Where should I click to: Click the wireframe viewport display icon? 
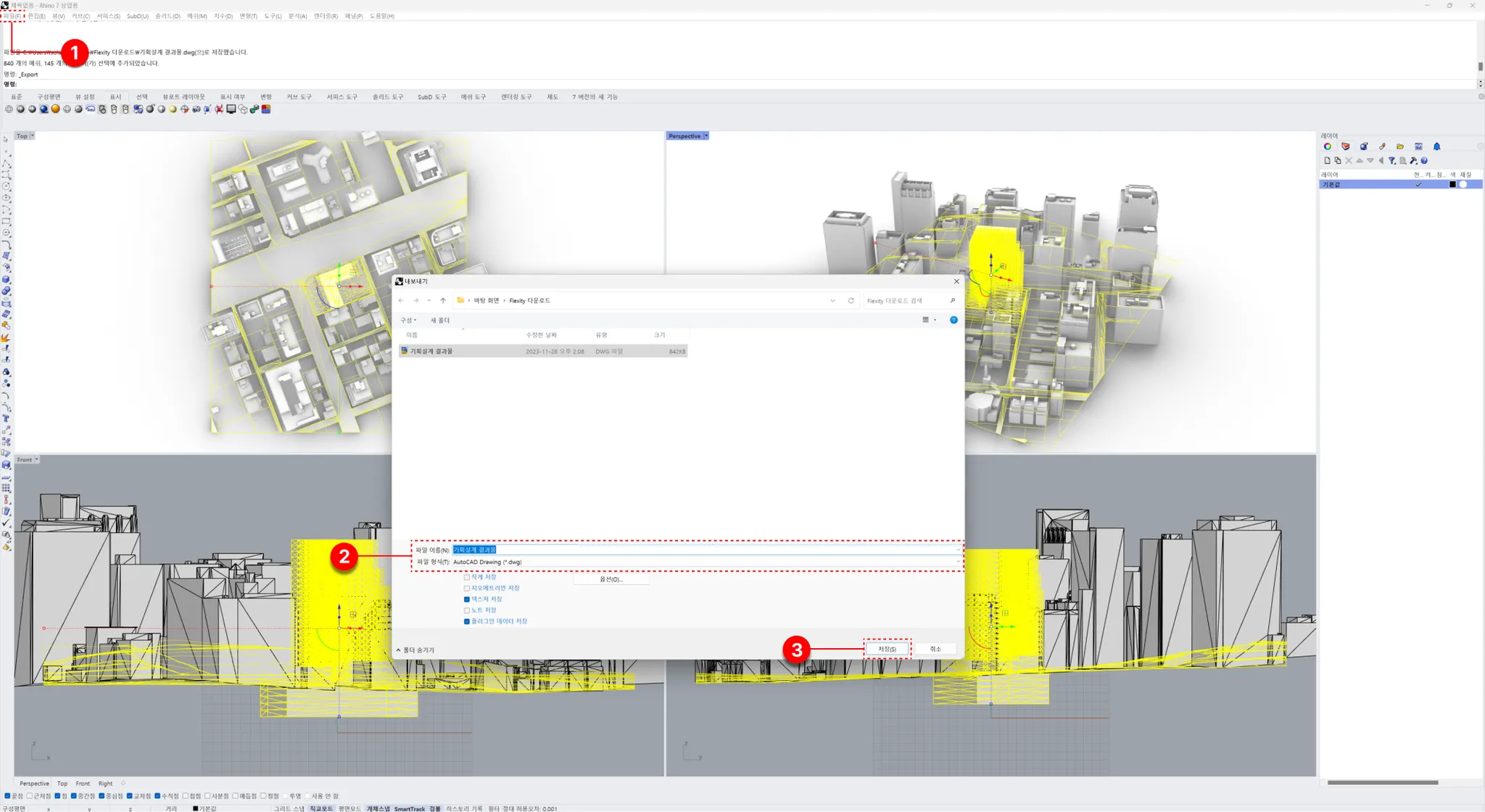[x=9, y=109]
